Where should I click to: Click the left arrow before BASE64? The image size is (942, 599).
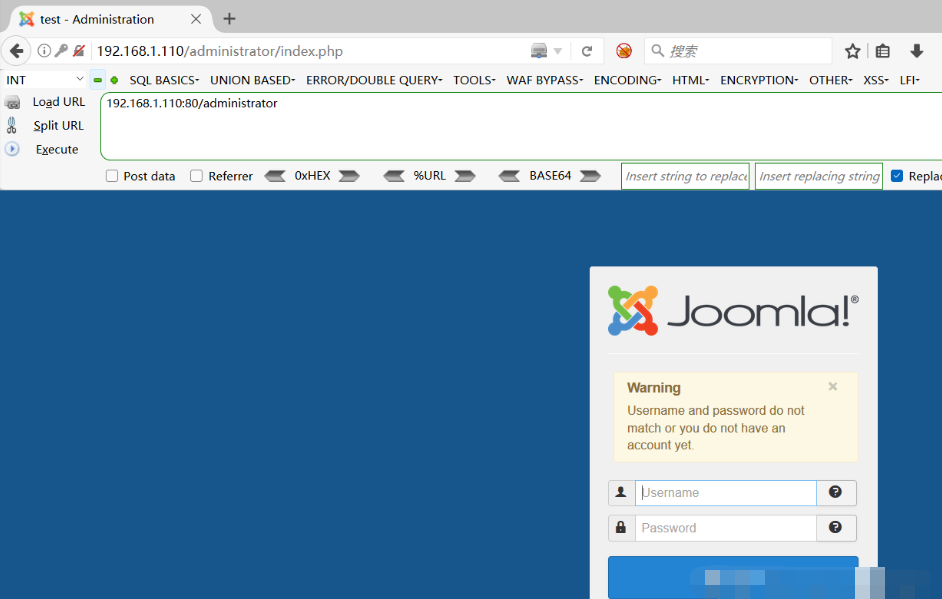[x=509, y=176]
